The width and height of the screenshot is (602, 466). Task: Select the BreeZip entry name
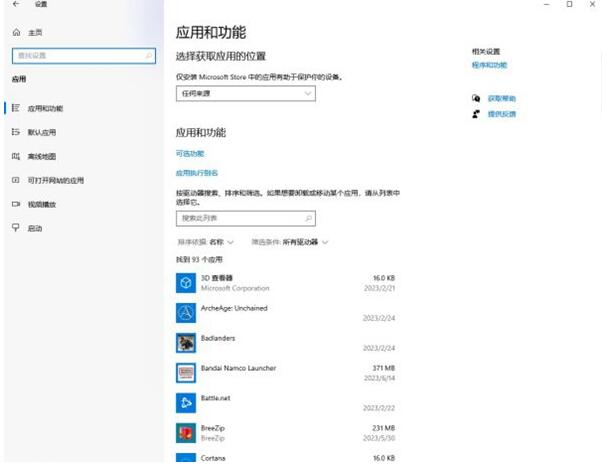click(x=213, y=428)
